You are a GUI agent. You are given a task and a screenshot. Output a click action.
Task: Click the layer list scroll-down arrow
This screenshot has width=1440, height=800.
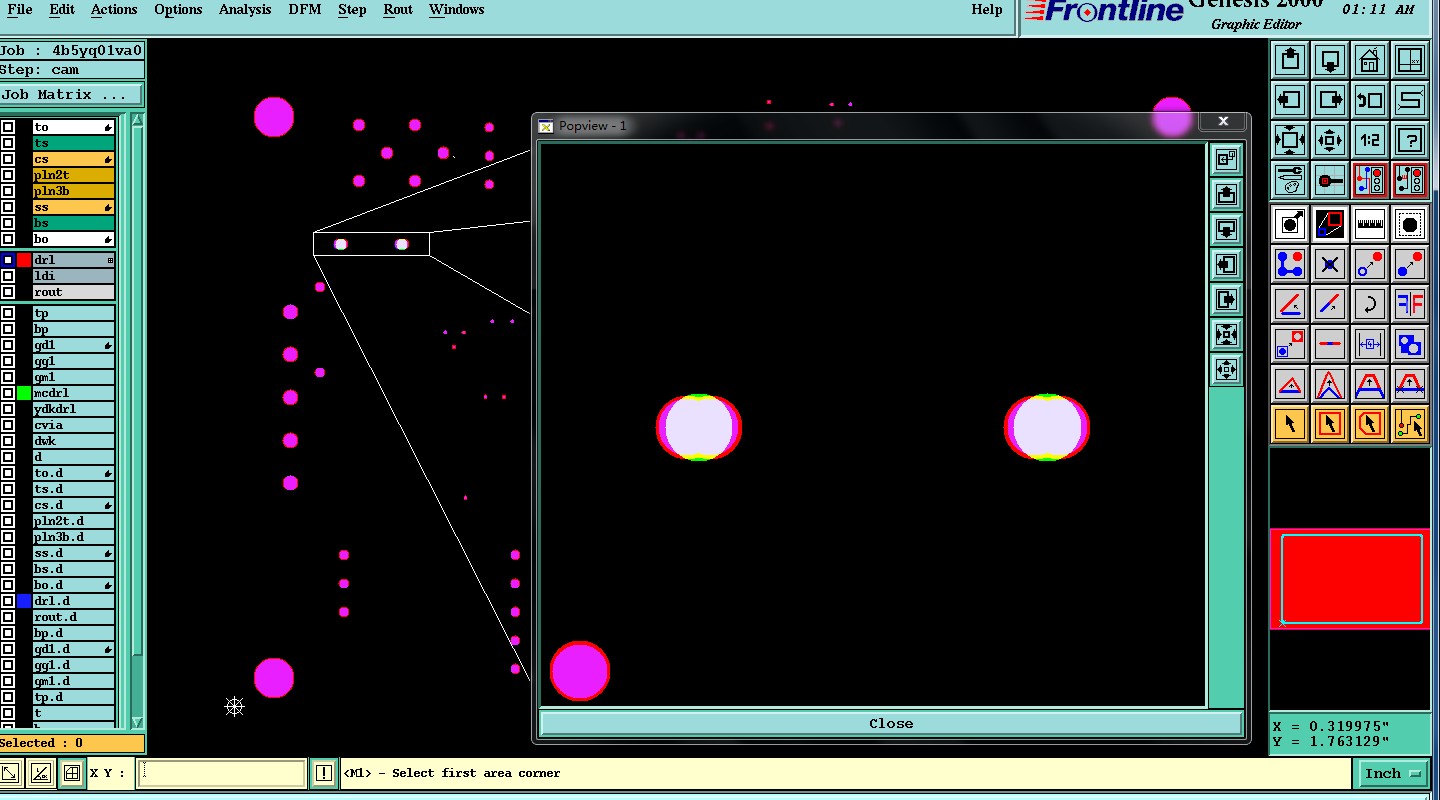137,722
